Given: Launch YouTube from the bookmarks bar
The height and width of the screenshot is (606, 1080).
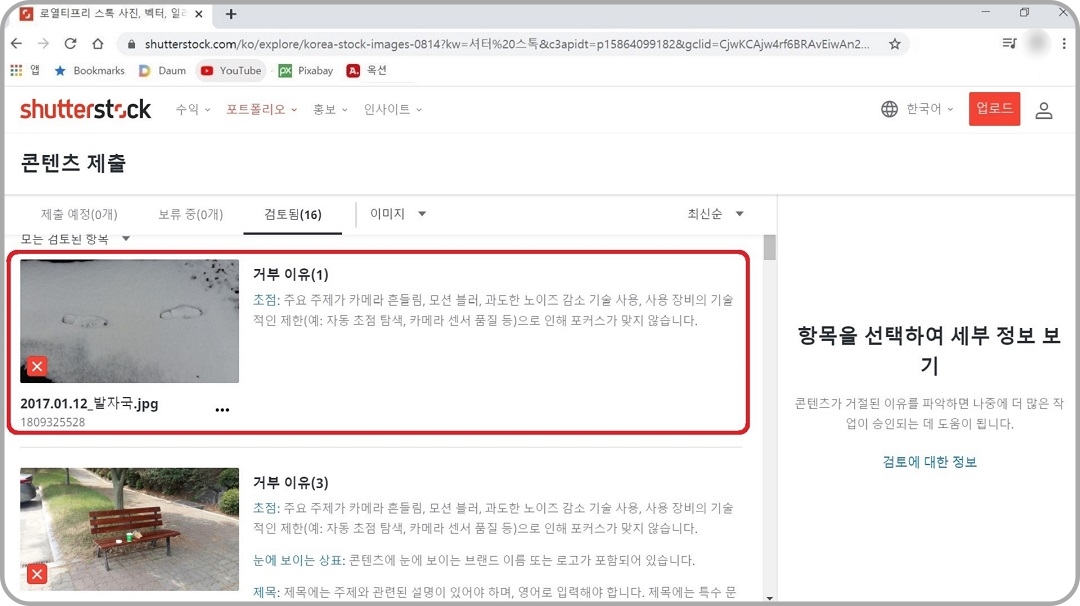Looking at the screenshot, I should coord(230,70).
